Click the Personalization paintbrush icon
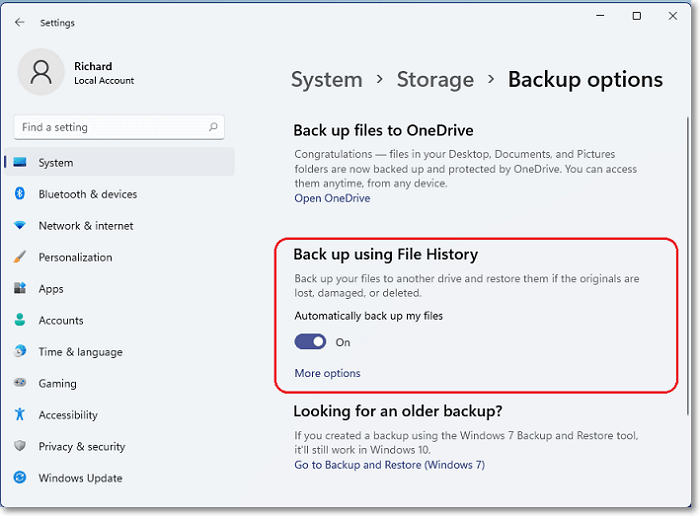Screen dimensions: 700x516 click(x=20, y=257)
